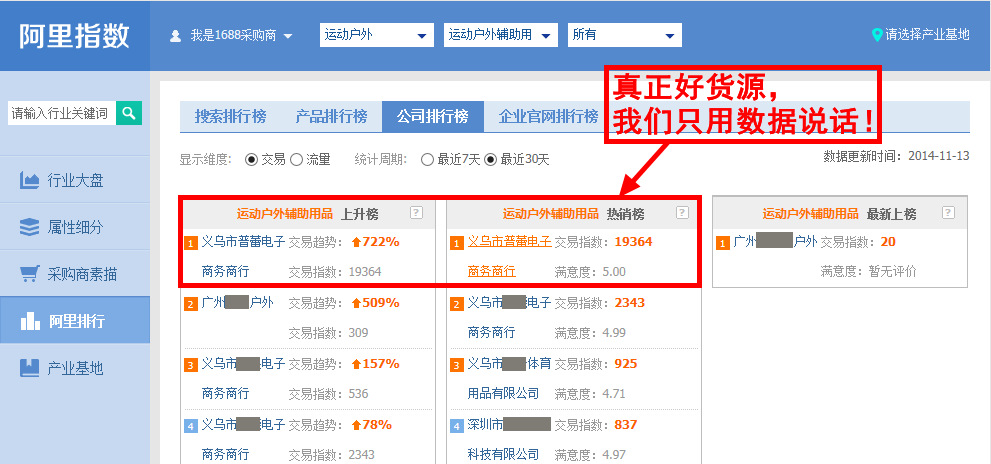
Task: Switch to the 产品排行榜 tab
Action: [332, 117]
